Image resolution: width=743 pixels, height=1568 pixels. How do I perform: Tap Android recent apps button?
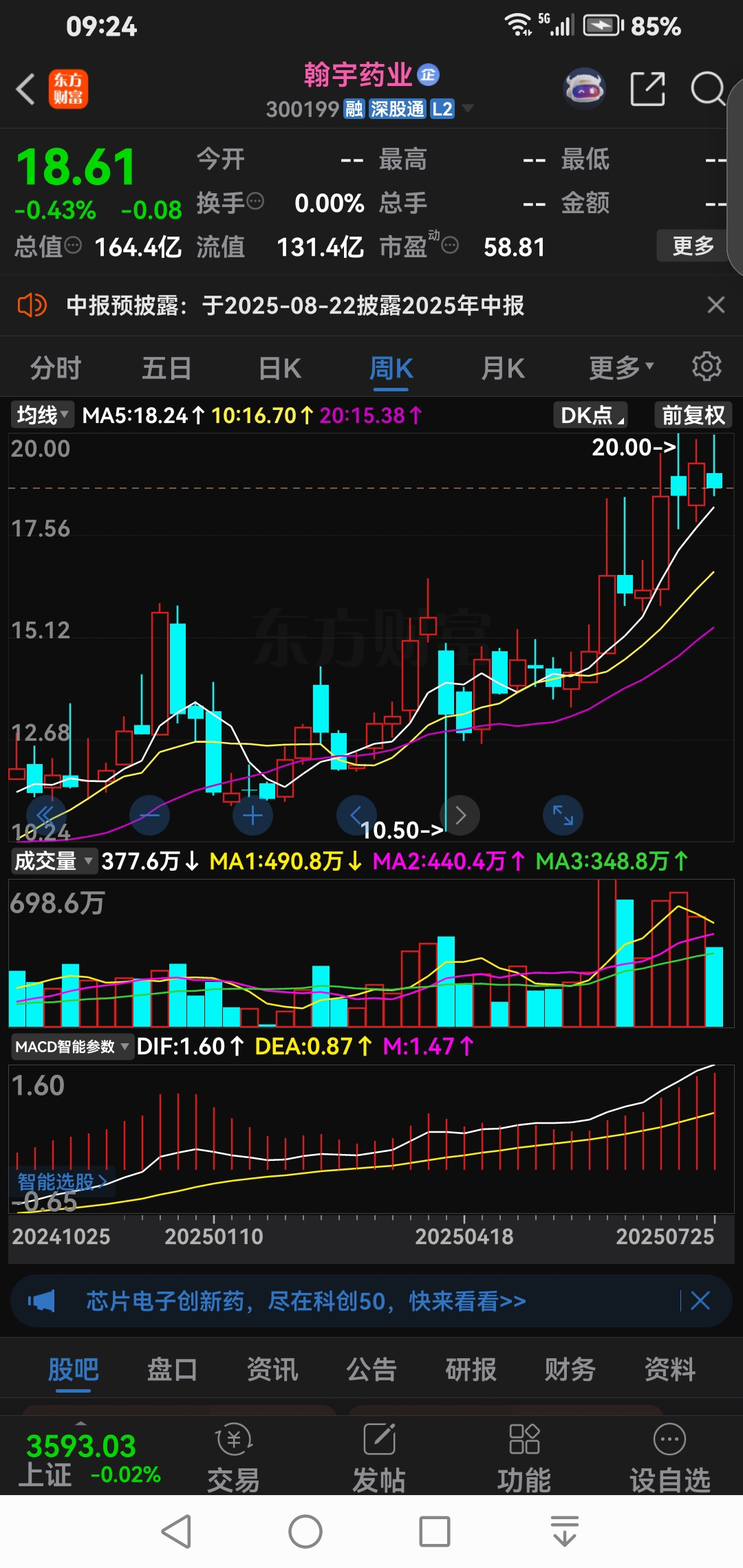point(435,1532)
